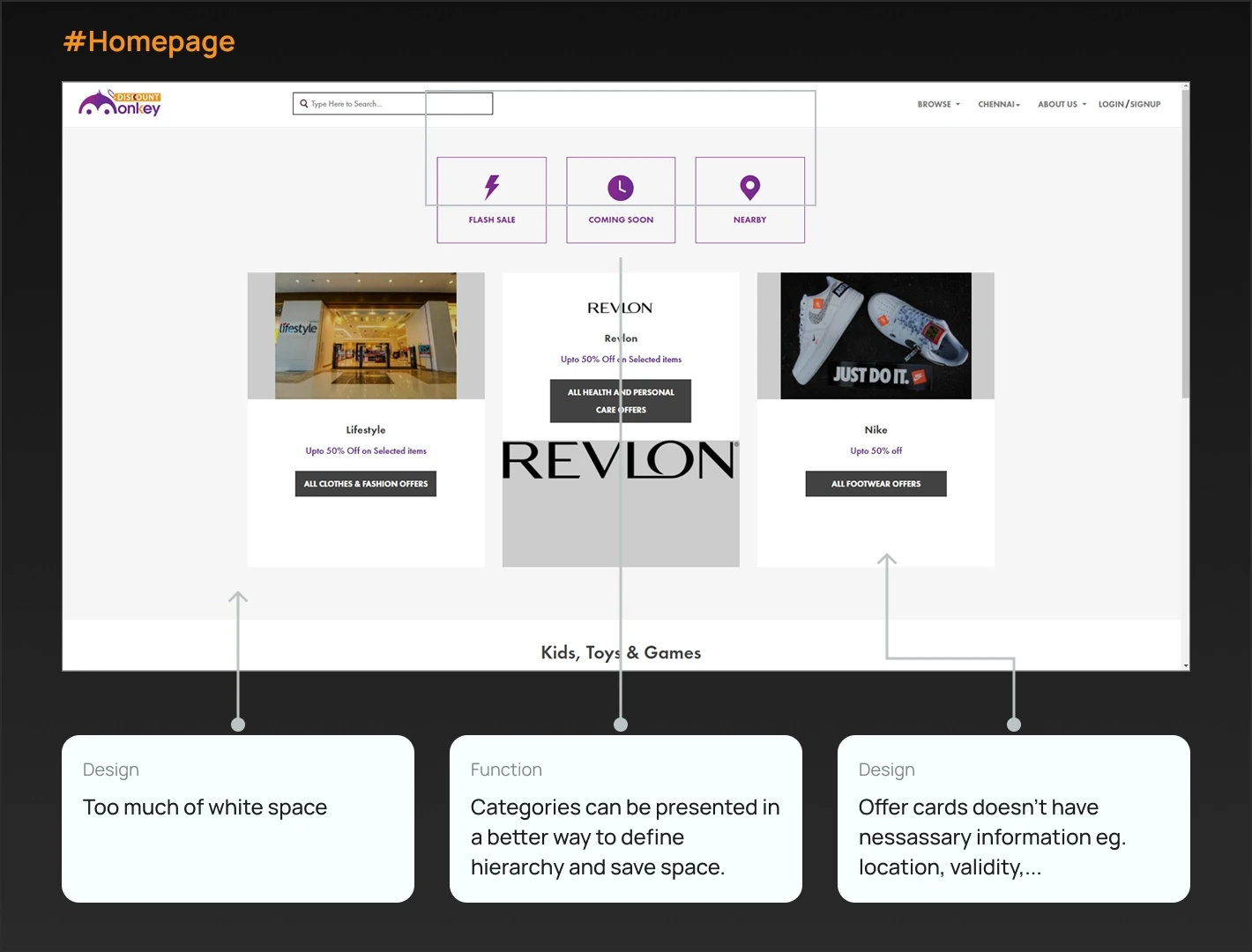This screenshot has width=1252, height=952.
Task: Click Revlon 'Upto 50% Off on Selected items'
Action: point(621,359)
